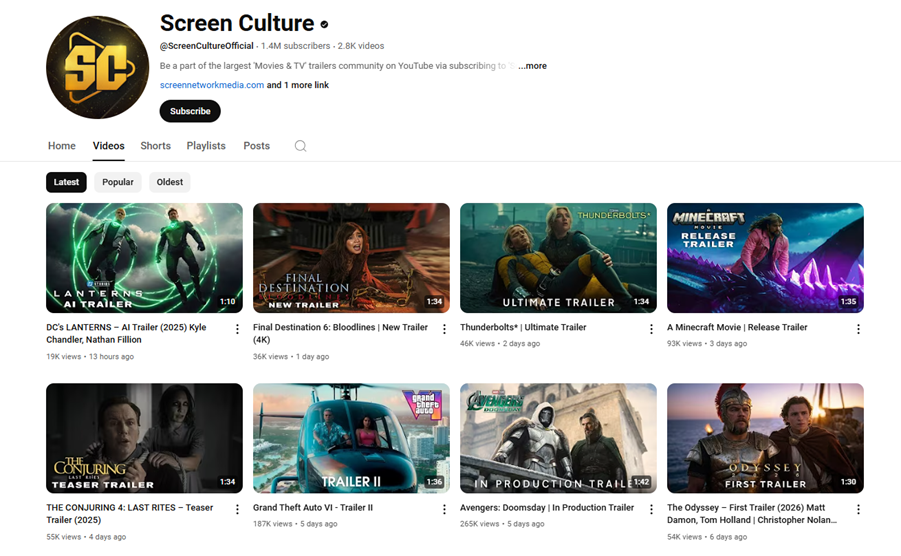Screen dimensions: 901x556
Task: Expand channel description with '...more'
Action: (x=532, y=66)
